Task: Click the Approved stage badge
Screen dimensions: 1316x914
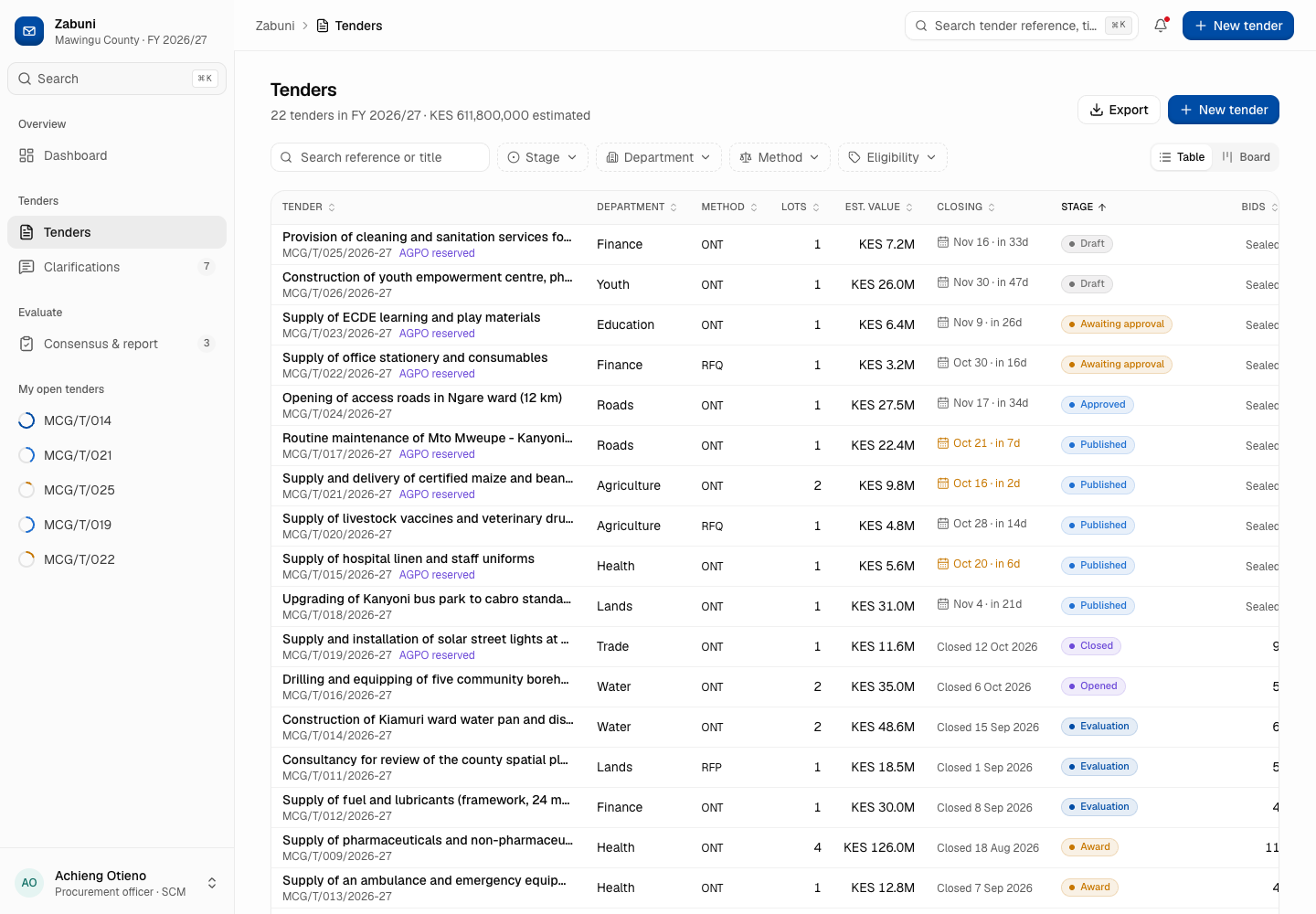Action: point(1098,405)
